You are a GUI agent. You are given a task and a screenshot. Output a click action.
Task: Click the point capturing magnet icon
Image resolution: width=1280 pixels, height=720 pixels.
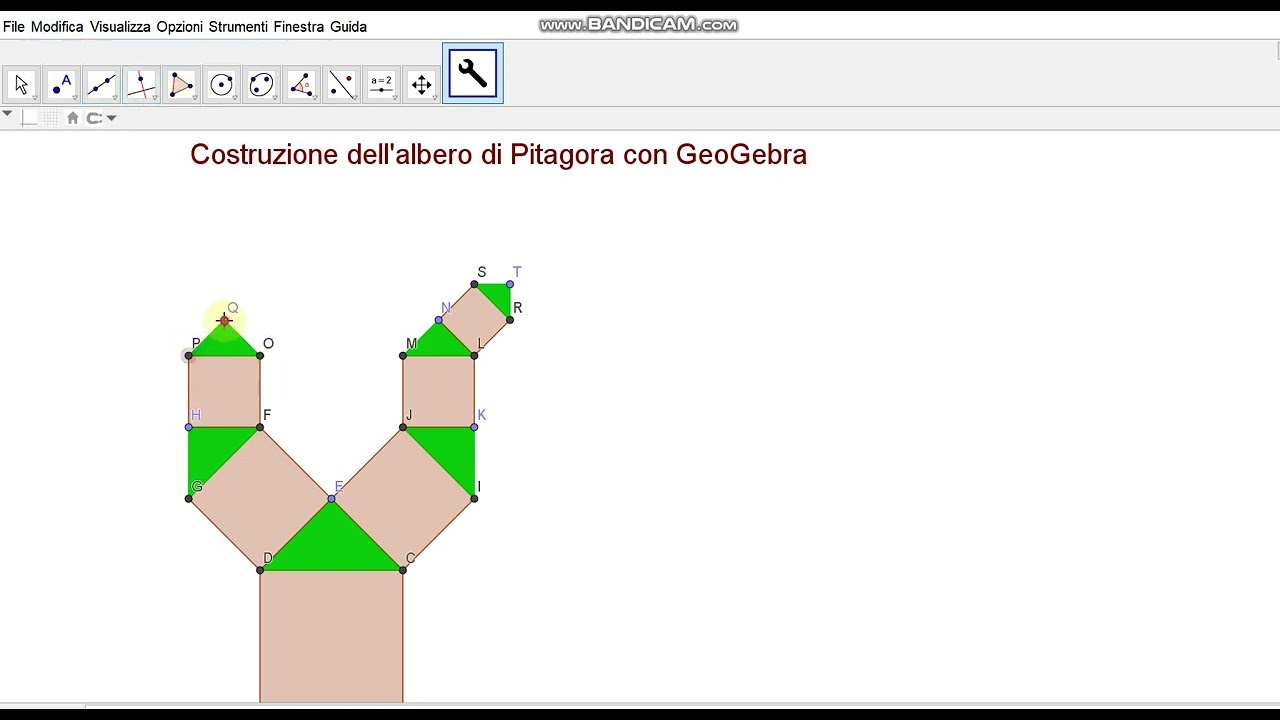94,118
